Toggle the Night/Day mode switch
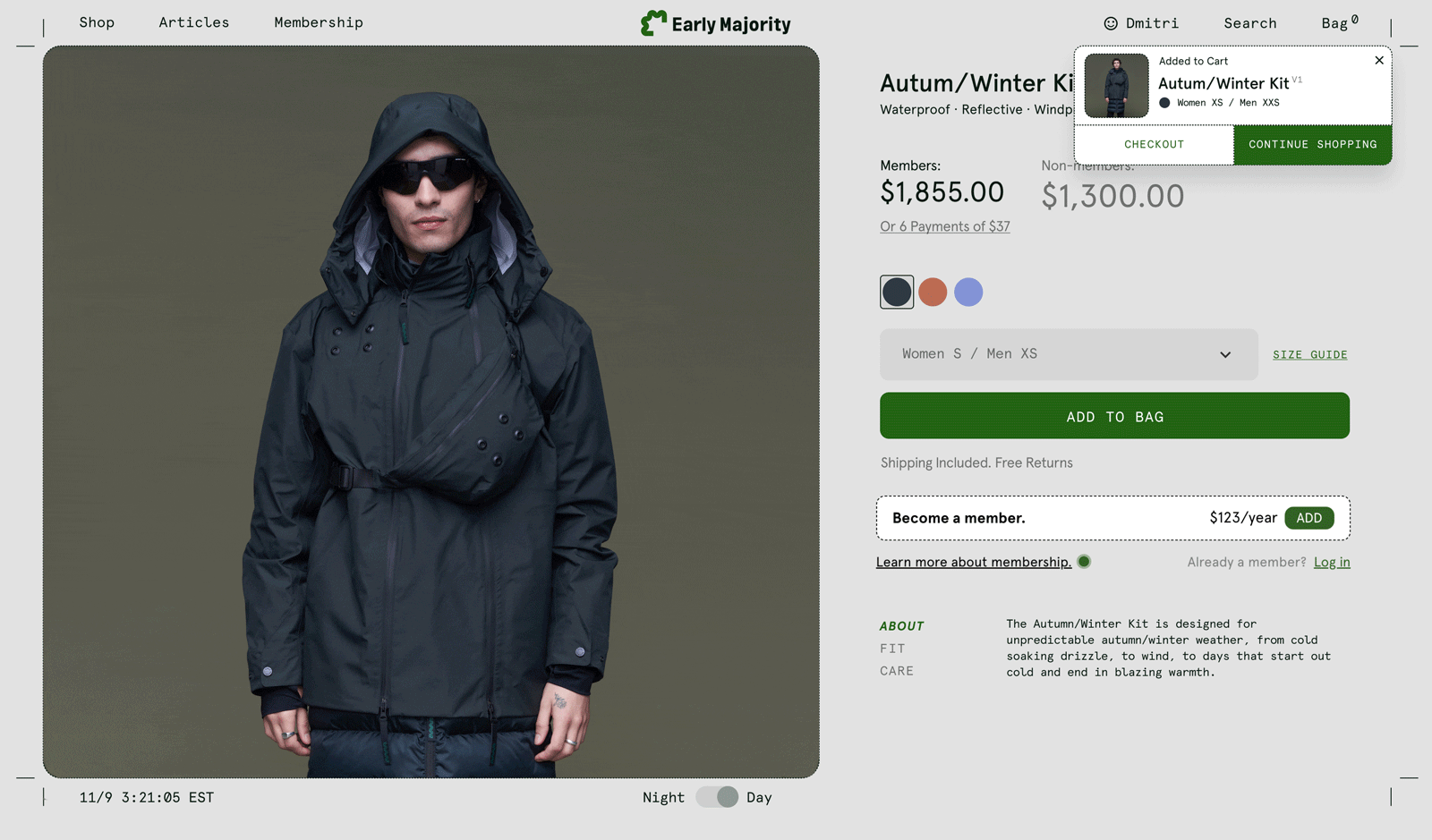The image size is (1432, 840). pos(718,797)
